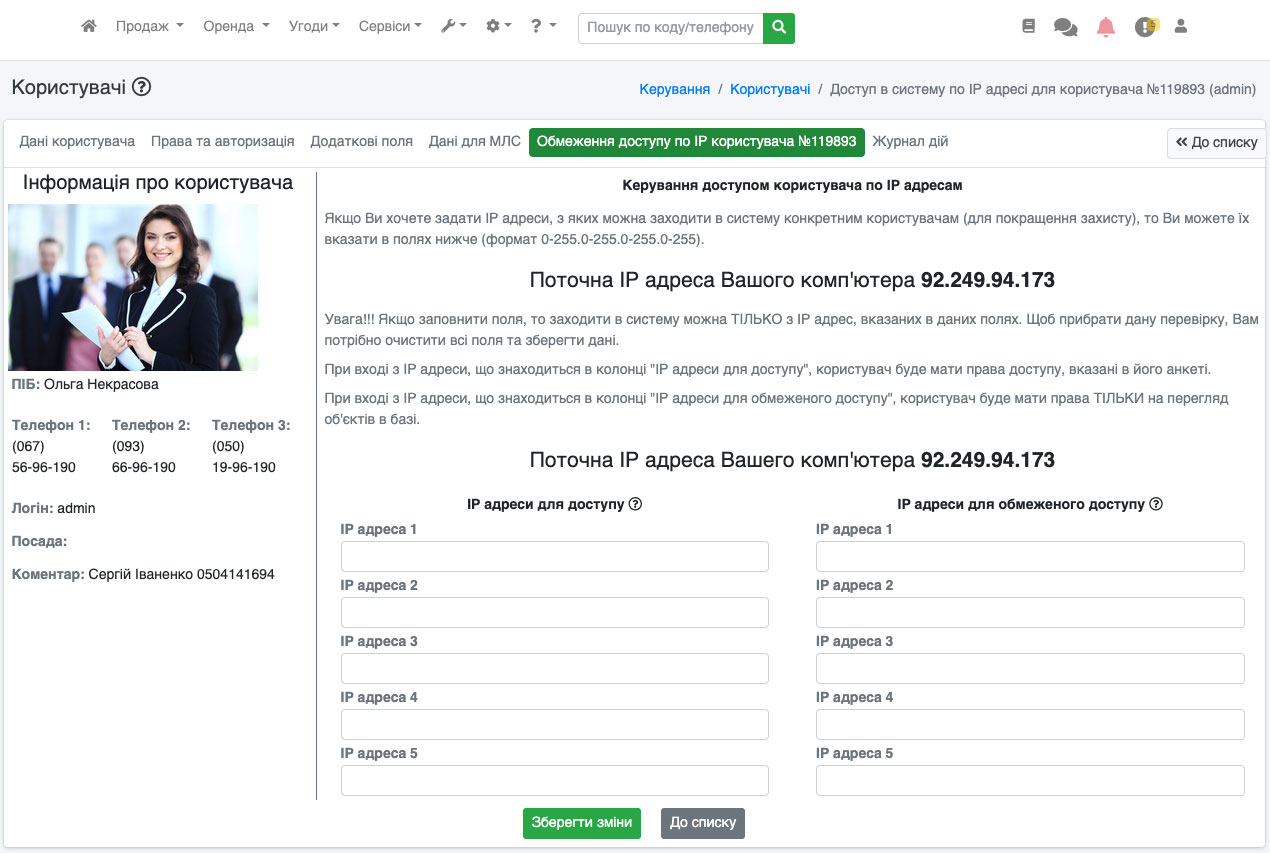Click the Зберегти зміни button
1270x853 pixels.
pyautogui.click(x=581, y=823)
